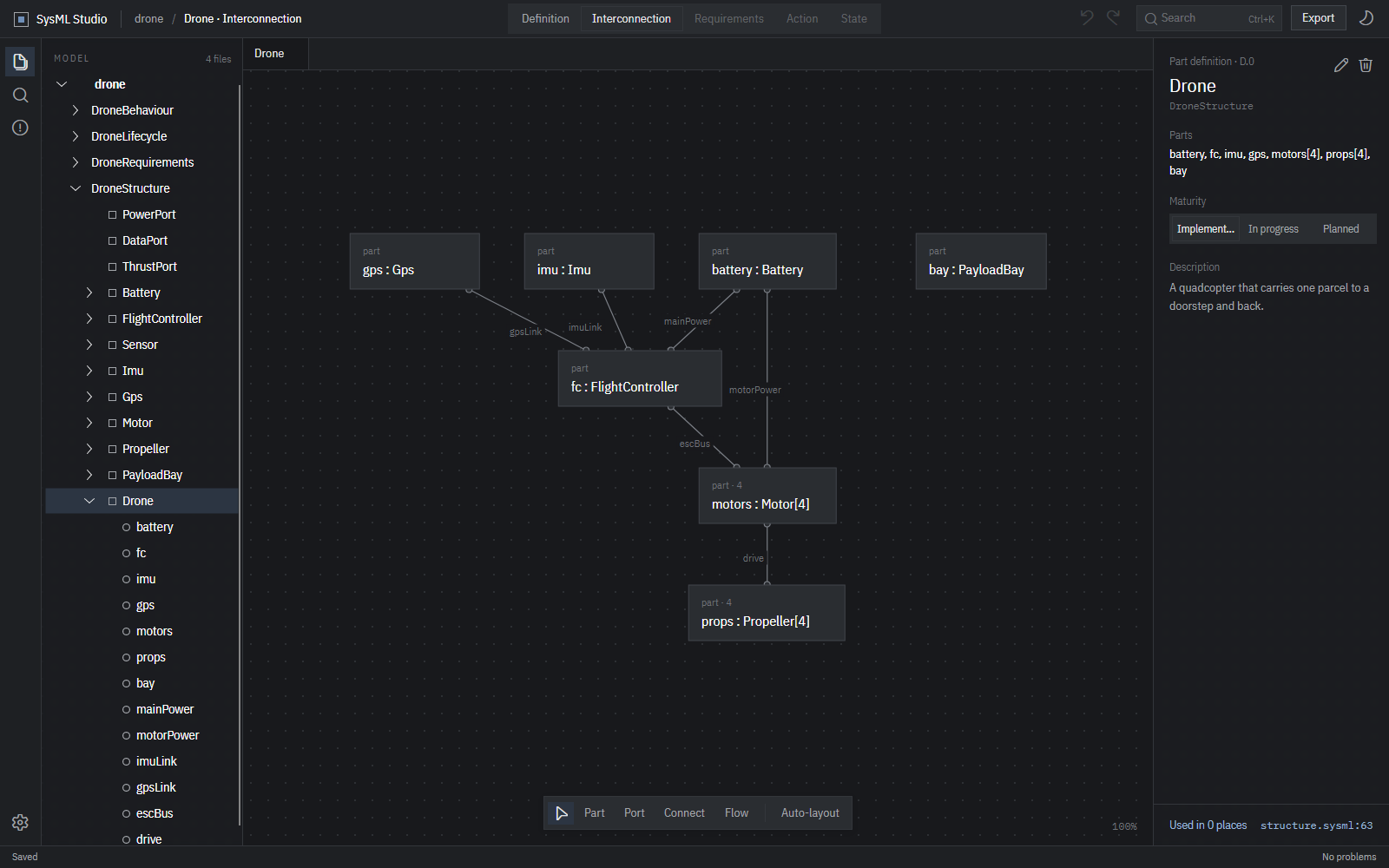Select the fc : FlightController part node

640,378
